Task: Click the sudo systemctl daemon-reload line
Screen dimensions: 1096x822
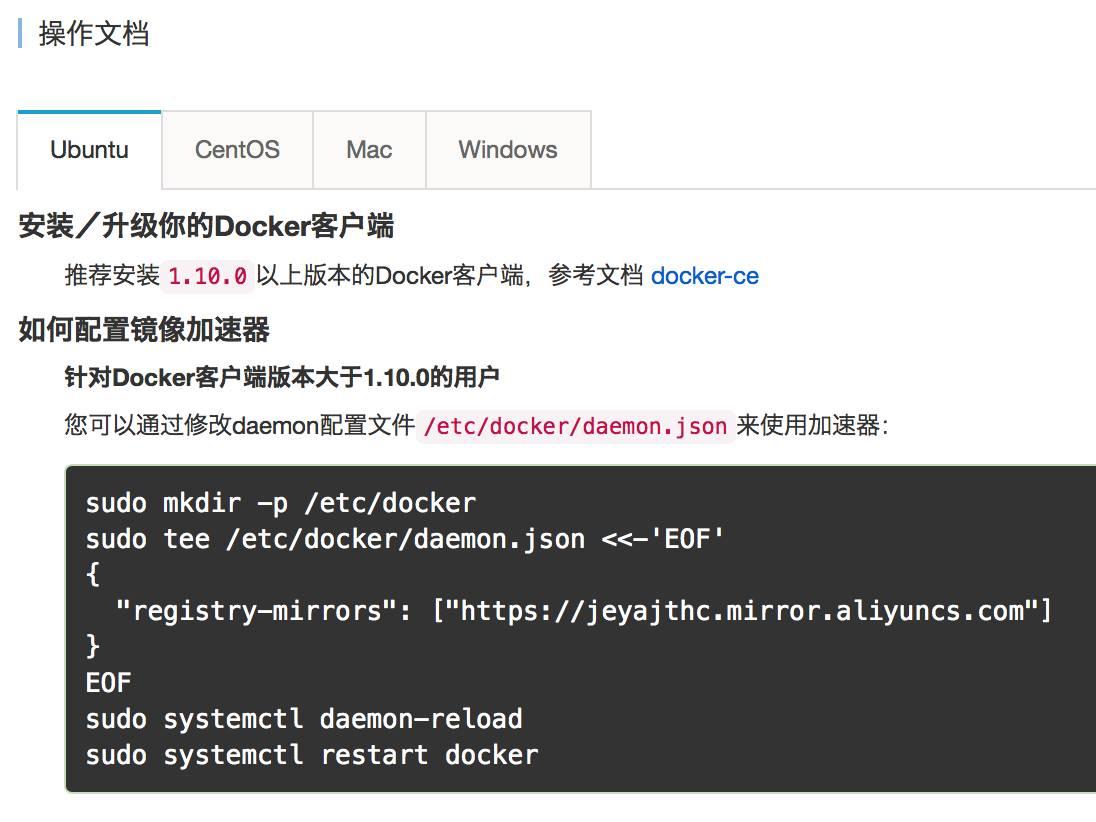Action: tap(304, 719)
